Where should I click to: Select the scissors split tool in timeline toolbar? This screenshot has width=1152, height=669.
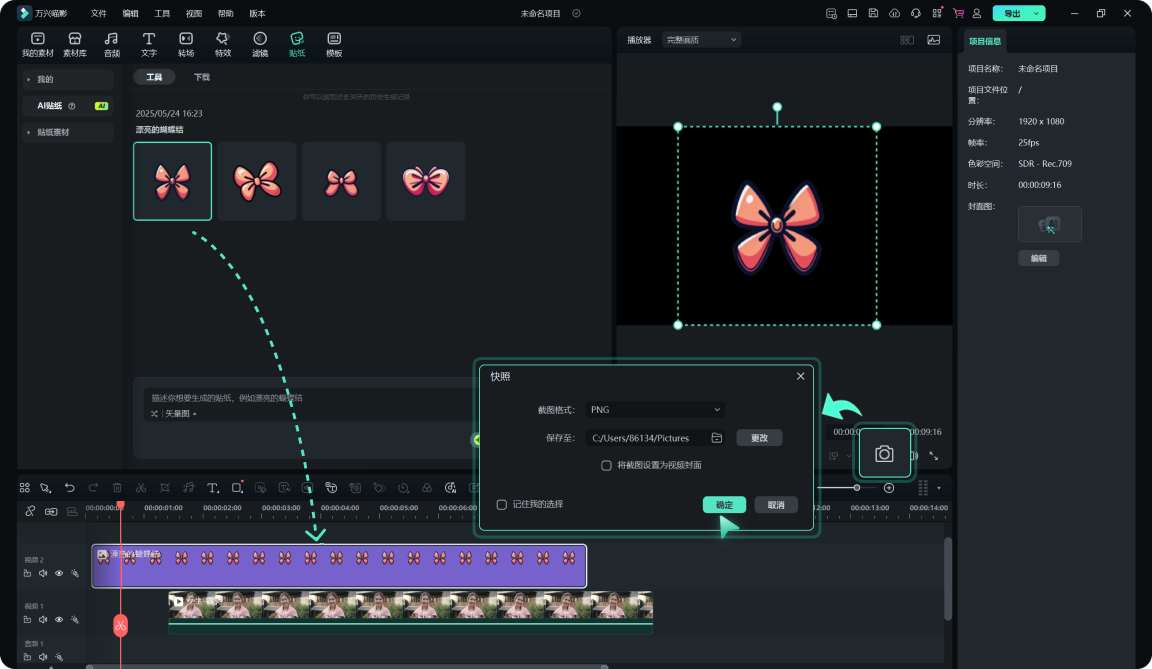click(141, 488)
